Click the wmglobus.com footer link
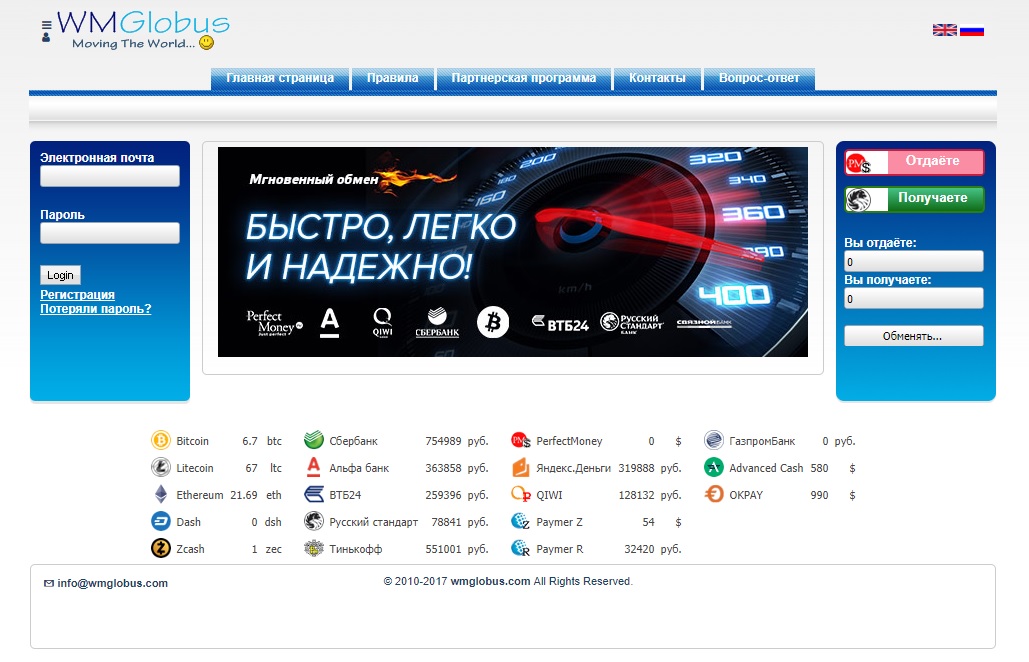 coord(490,581)
